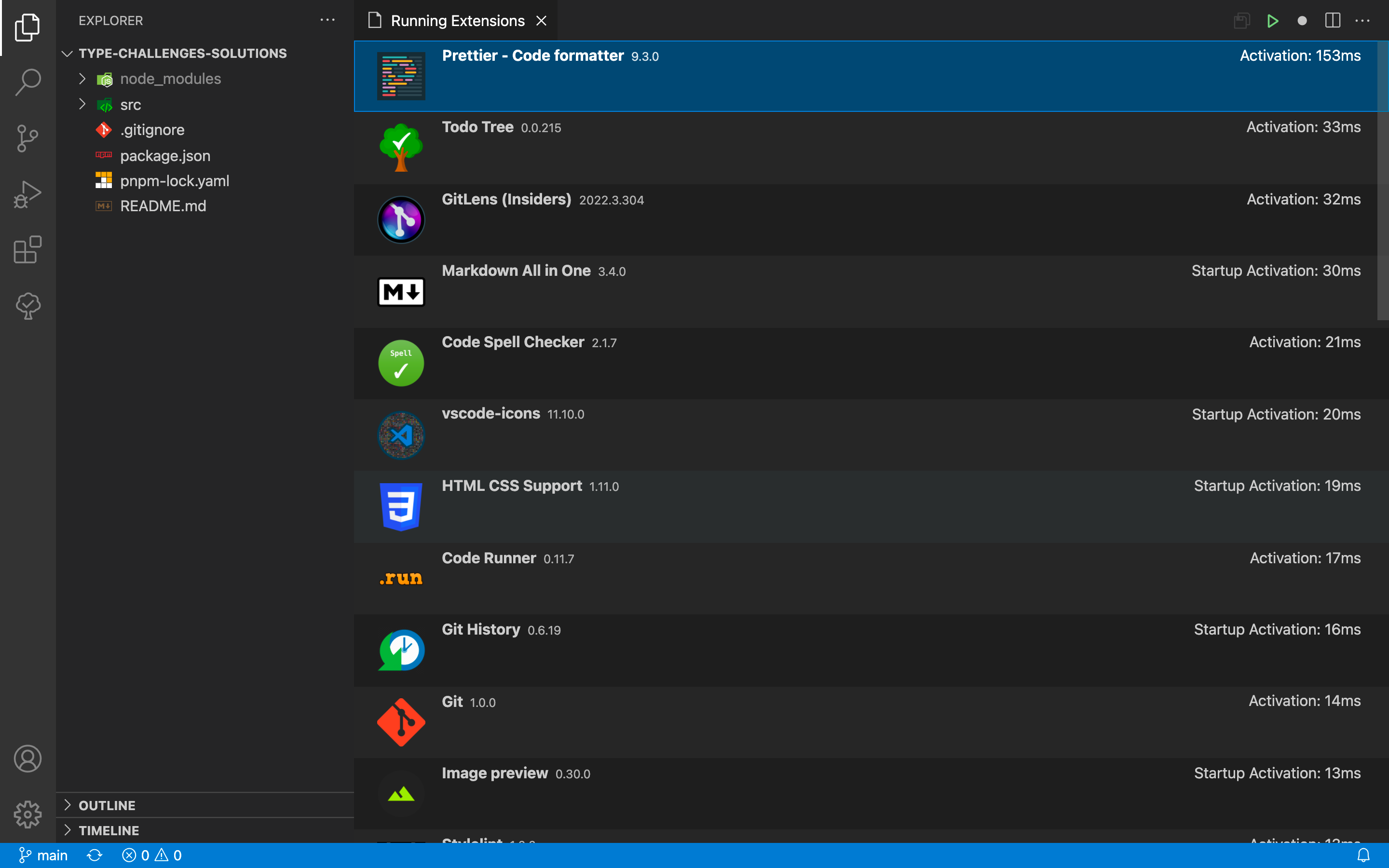The height and width of the screenshot is (868, 1389).
Task: Select the Running Extensions tab
Action: tap(457, 21)
